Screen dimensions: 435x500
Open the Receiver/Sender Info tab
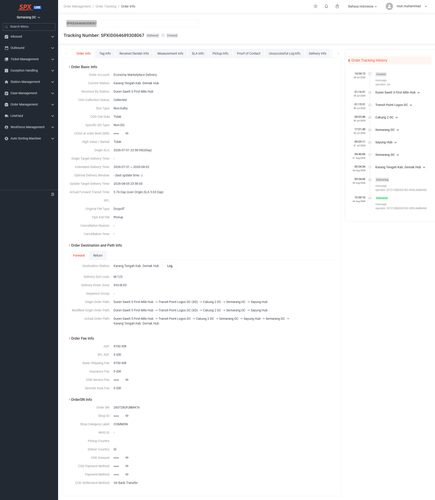[134, 53]
